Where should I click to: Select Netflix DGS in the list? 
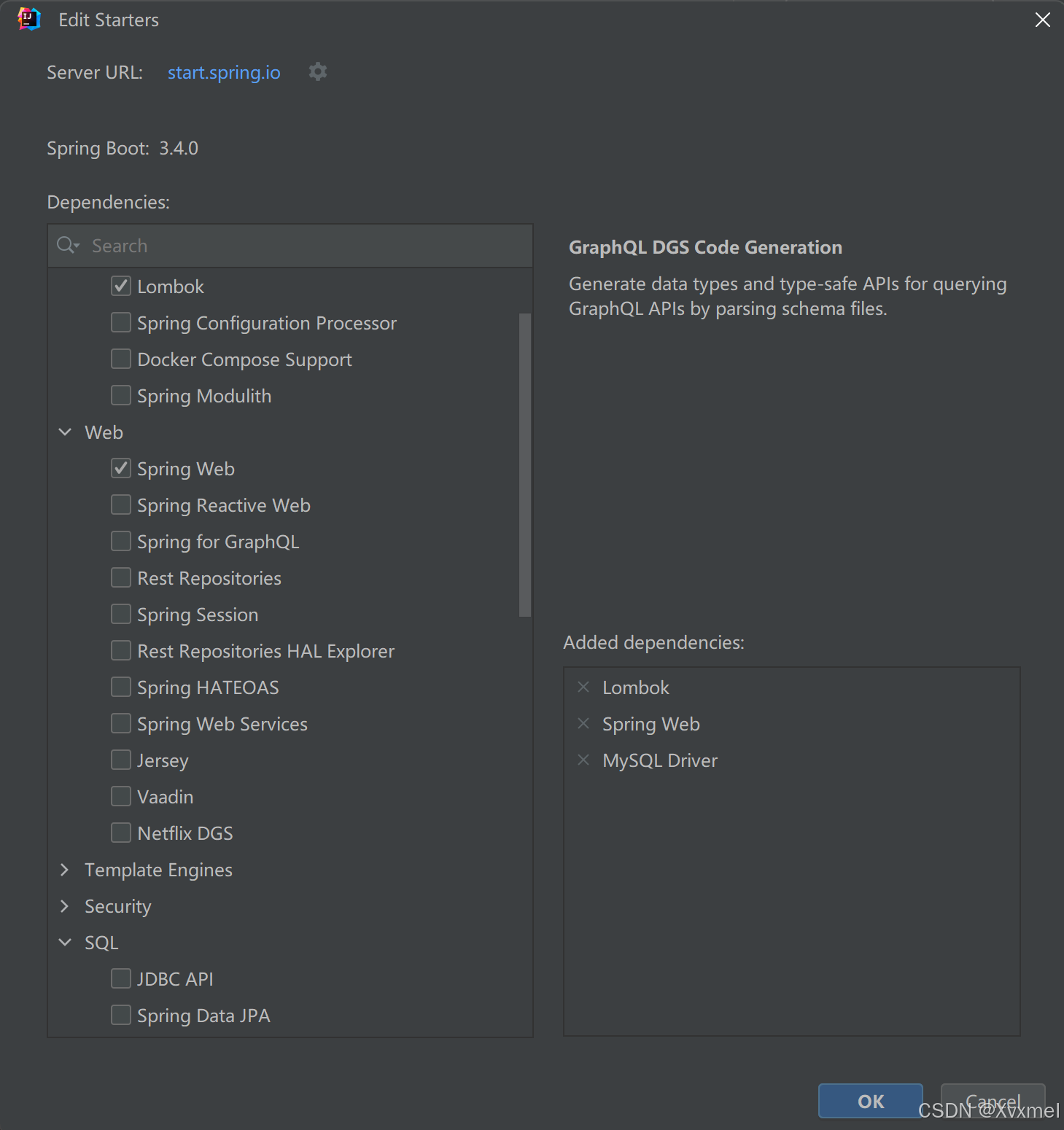[185, 833]
